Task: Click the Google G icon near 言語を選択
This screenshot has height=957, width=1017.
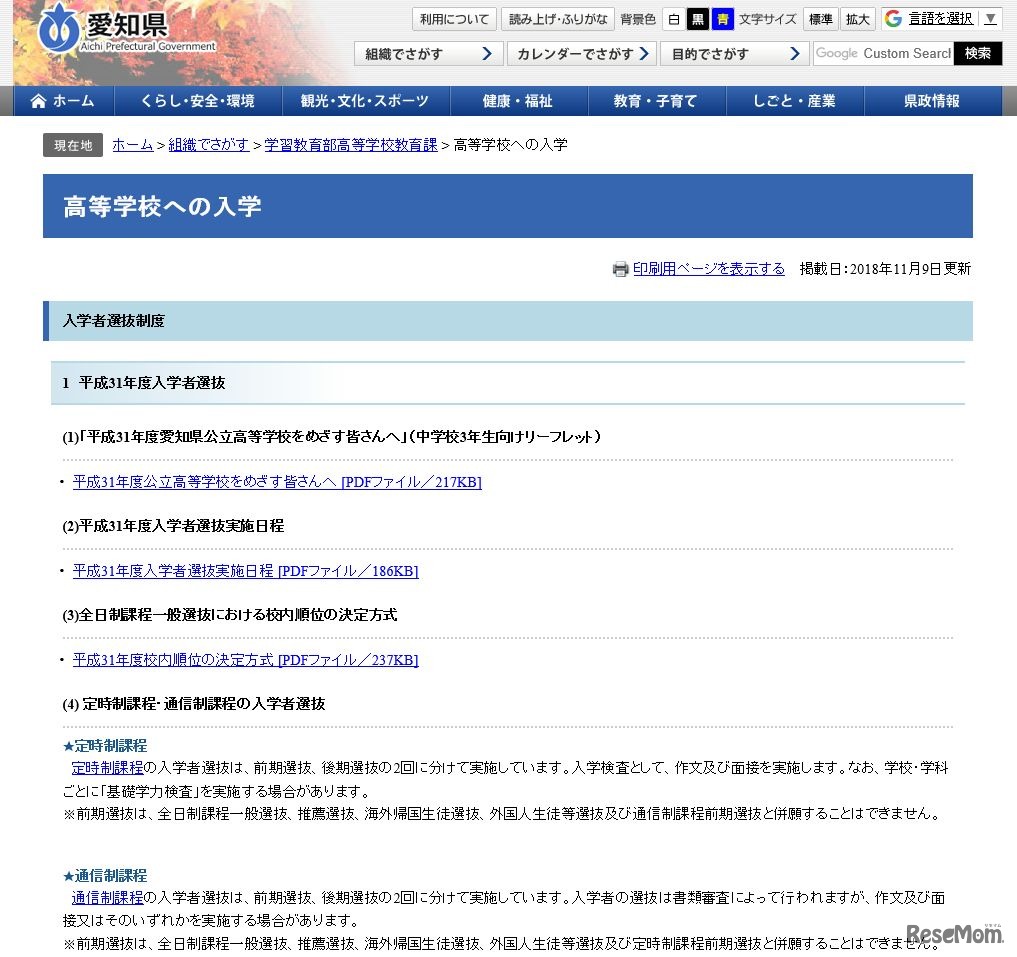Action: coord(890,18)
